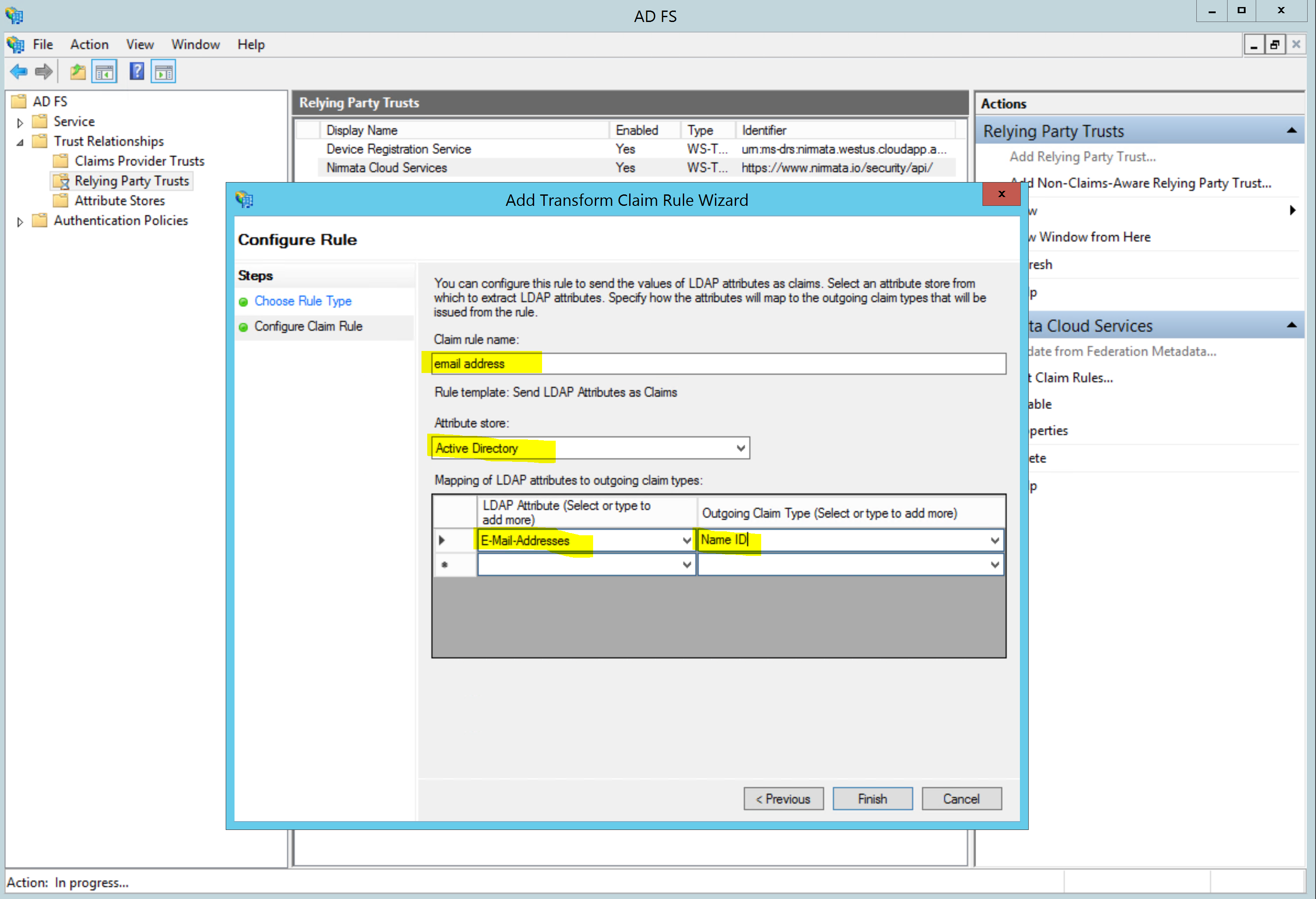Open the View menu
The width and height of the screenshot is (1316, 899).
[x=140, y=45]
